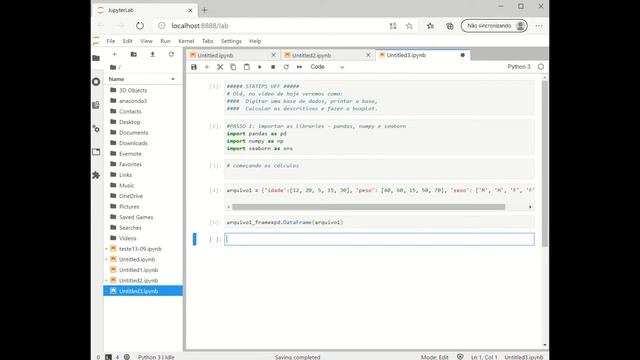The height and width of the screenshot is (360, 640).
Task: Open the Running Terminals and Kernels sidebar icon
Action: (x=96, y=82)
